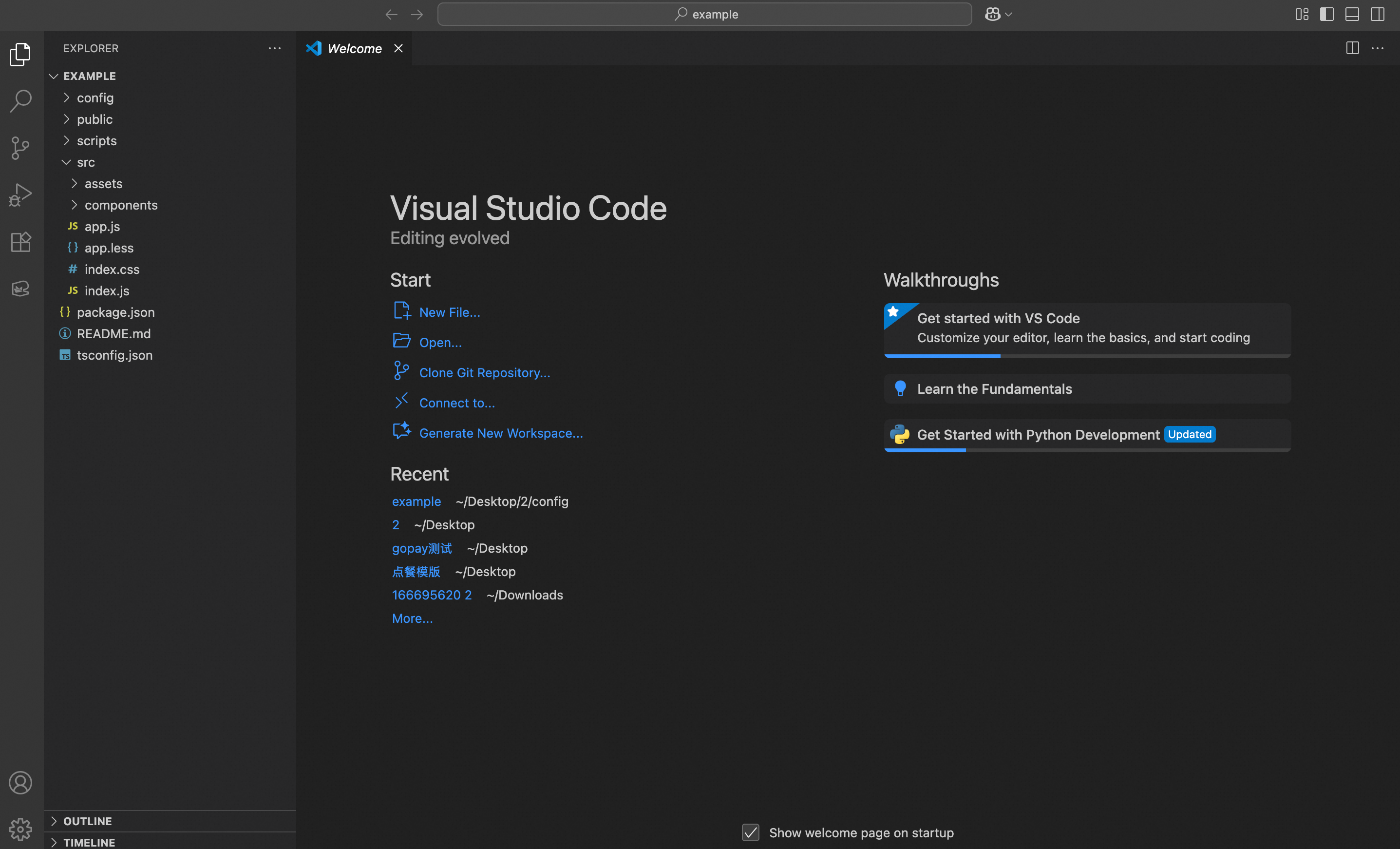1400x849 pixels.
Task: Click the Manage gear icon
Action: (21, 829)
